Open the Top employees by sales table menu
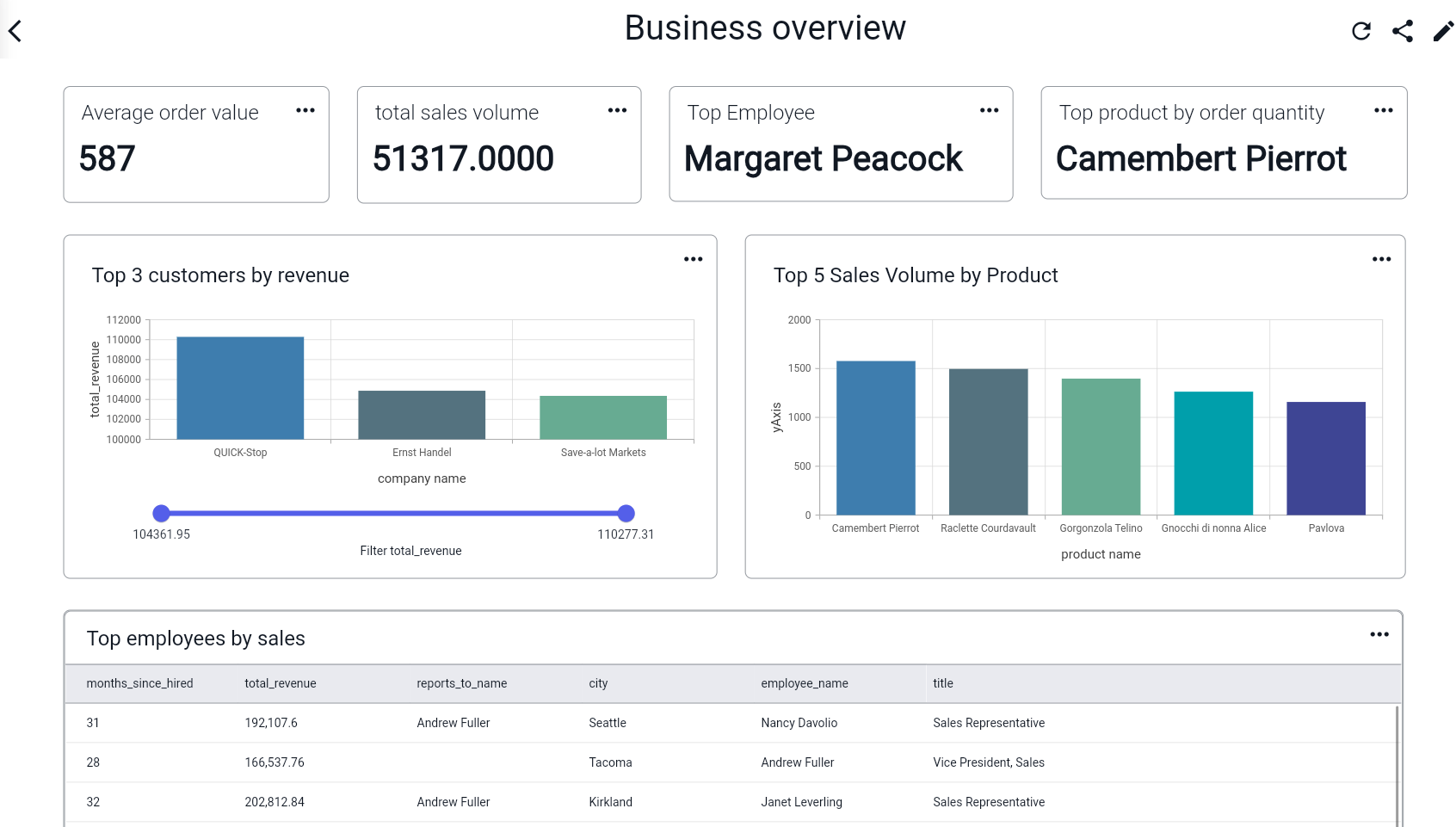The image size is (1456, 827). point(1379,634)
